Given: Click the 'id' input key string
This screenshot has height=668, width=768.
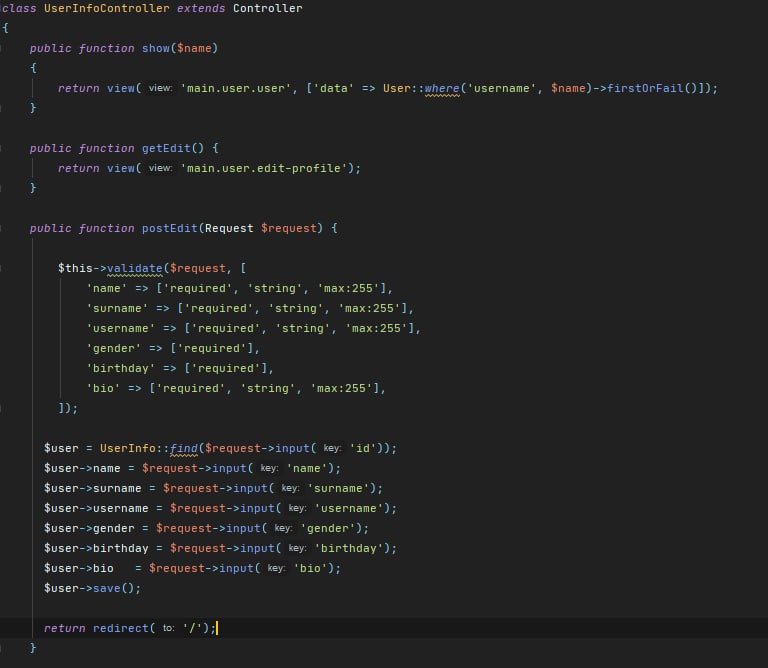Looking at the screenshot, I should click(362, 449).
